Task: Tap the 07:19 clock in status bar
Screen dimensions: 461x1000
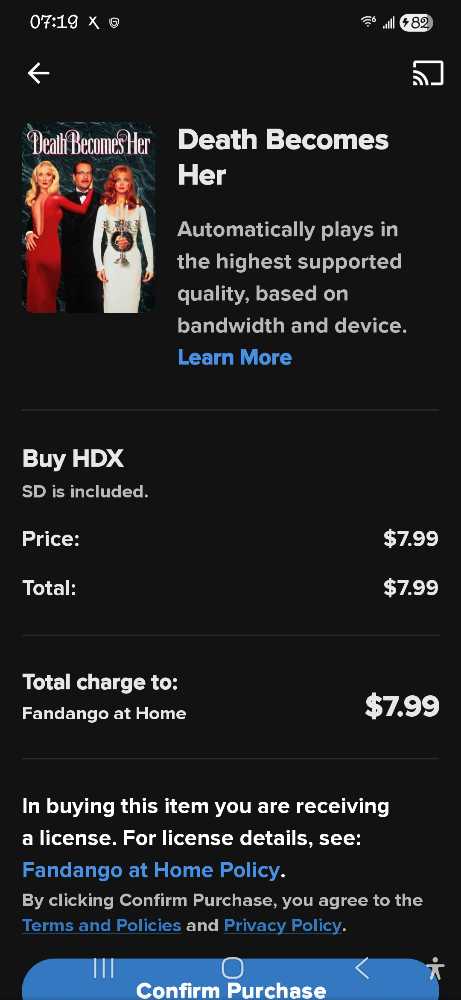Action: click(56, 23)
